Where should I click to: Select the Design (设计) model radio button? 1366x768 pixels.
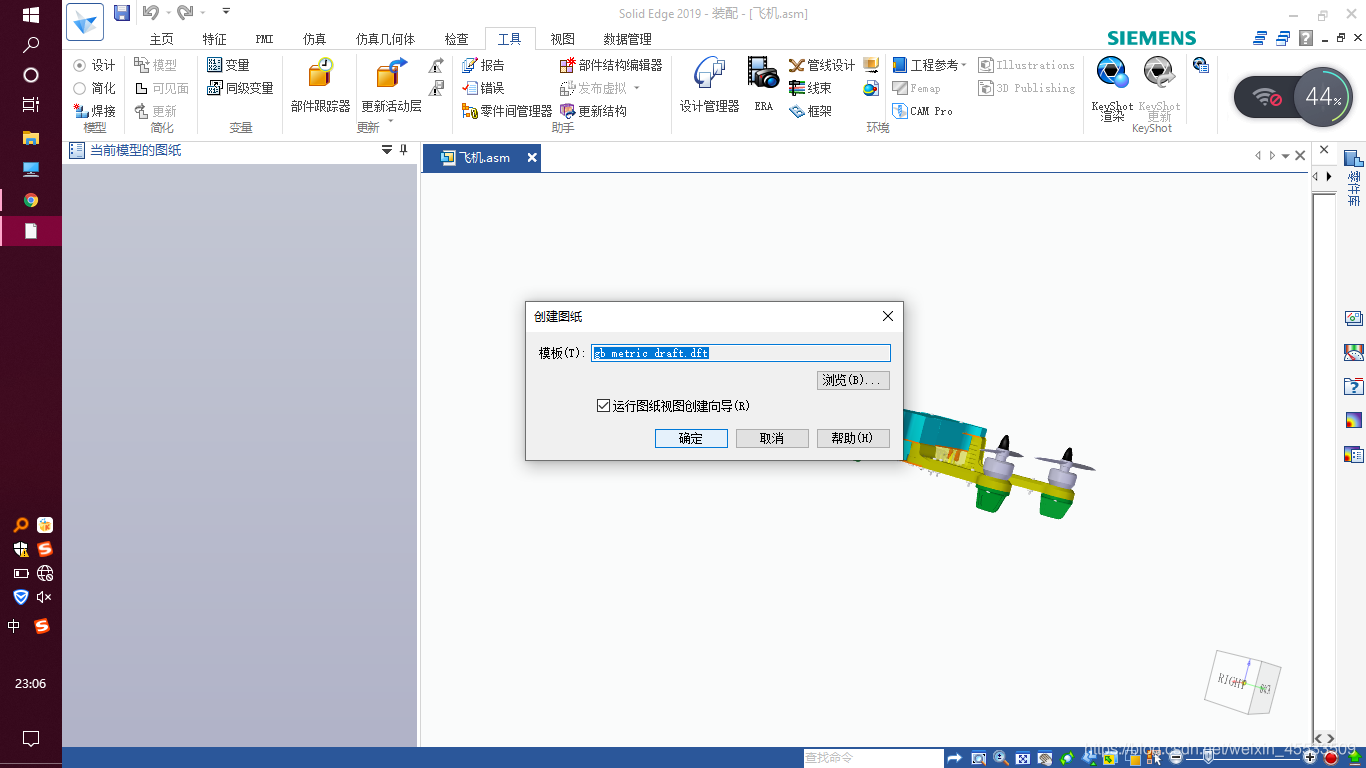[80, 65]
